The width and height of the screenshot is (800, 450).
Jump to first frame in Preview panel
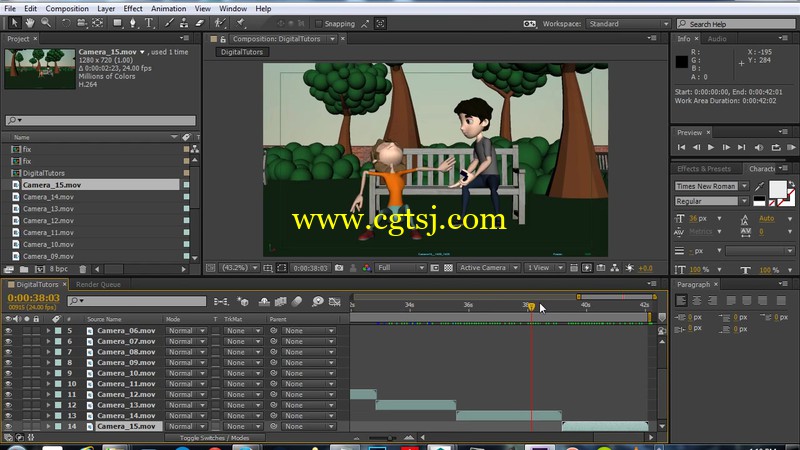point(681,147)
